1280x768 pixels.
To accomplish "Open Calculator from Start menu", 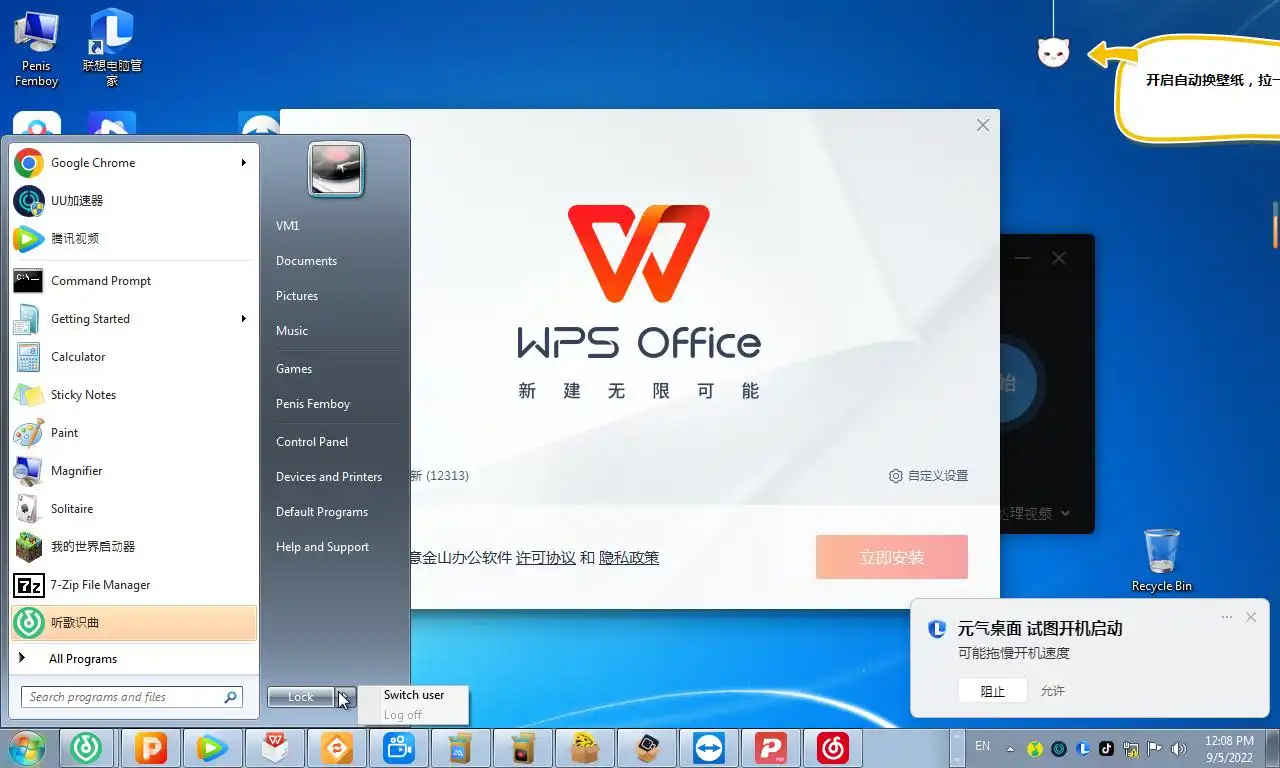I will point(134,357).
